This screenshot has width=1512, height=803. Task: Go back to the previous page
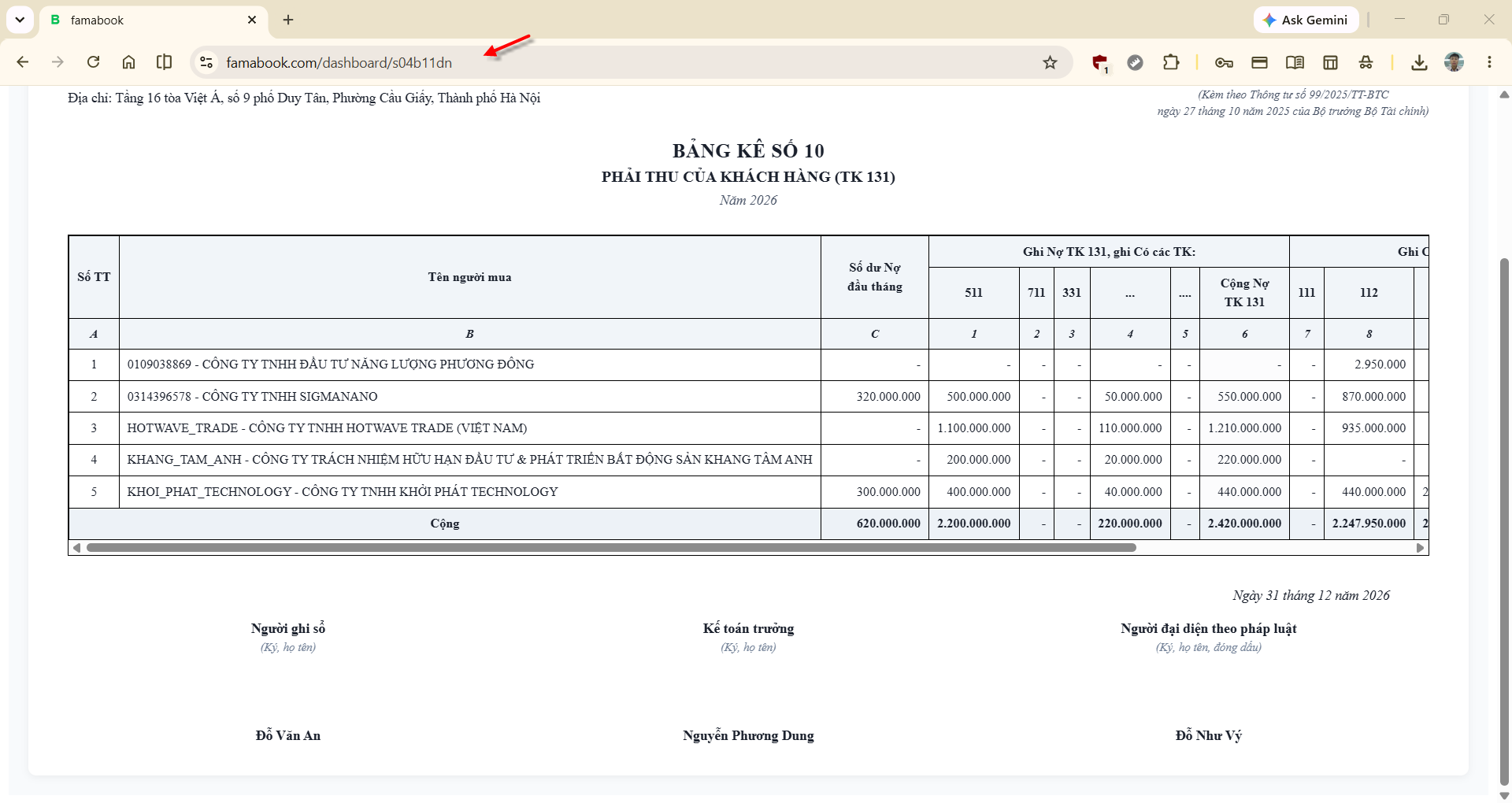(x=23, y=62)
